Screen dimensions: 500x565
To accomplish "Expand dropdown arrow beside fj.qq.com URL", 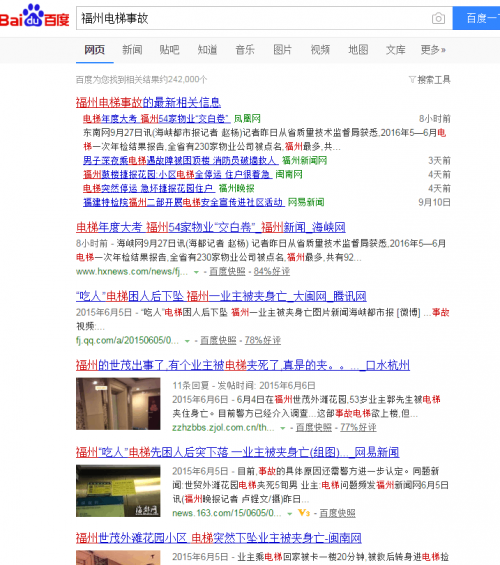I will 187,341.
